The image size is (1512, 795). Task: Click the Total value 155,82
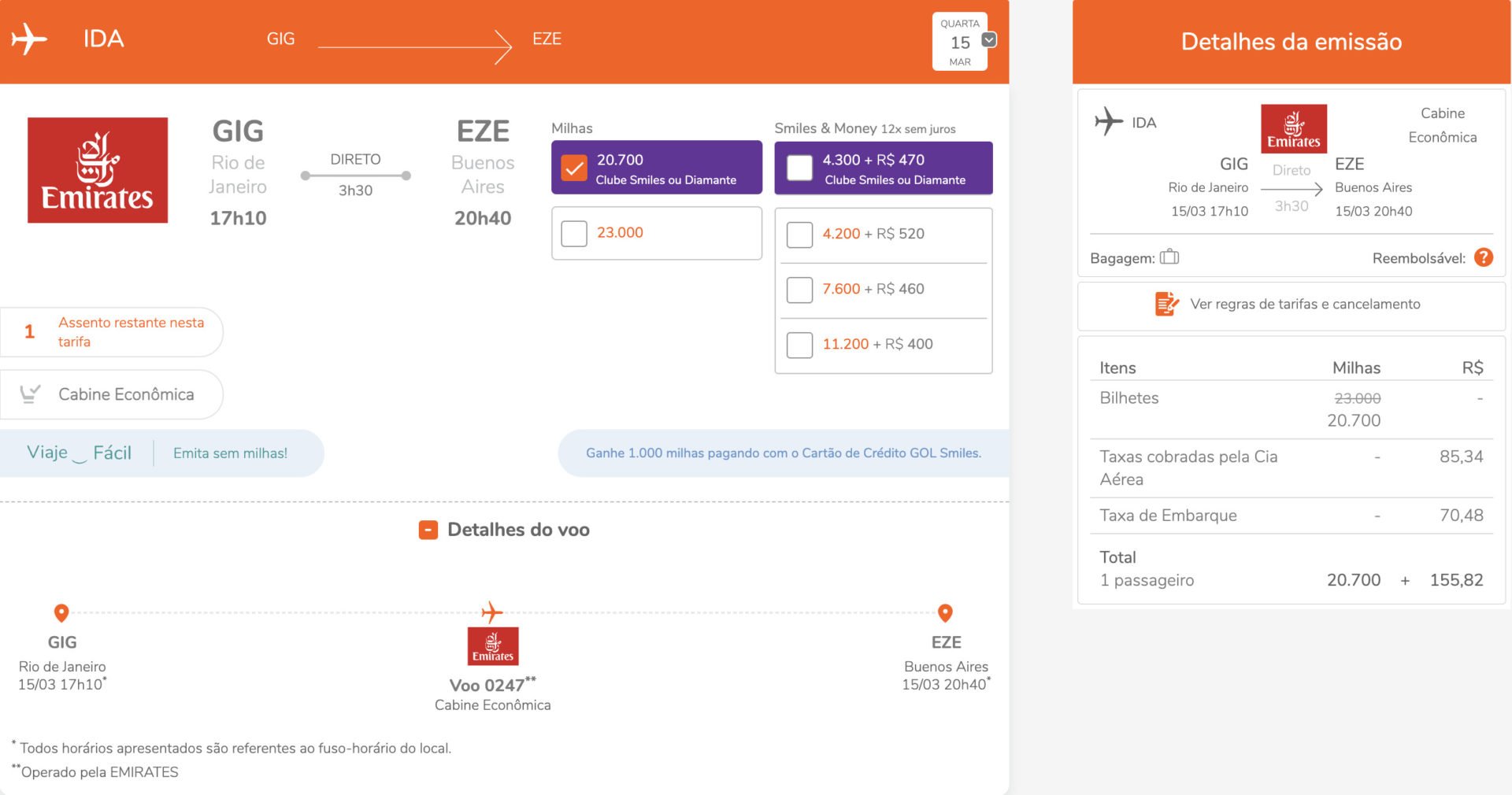click(x=1456, y=580)
